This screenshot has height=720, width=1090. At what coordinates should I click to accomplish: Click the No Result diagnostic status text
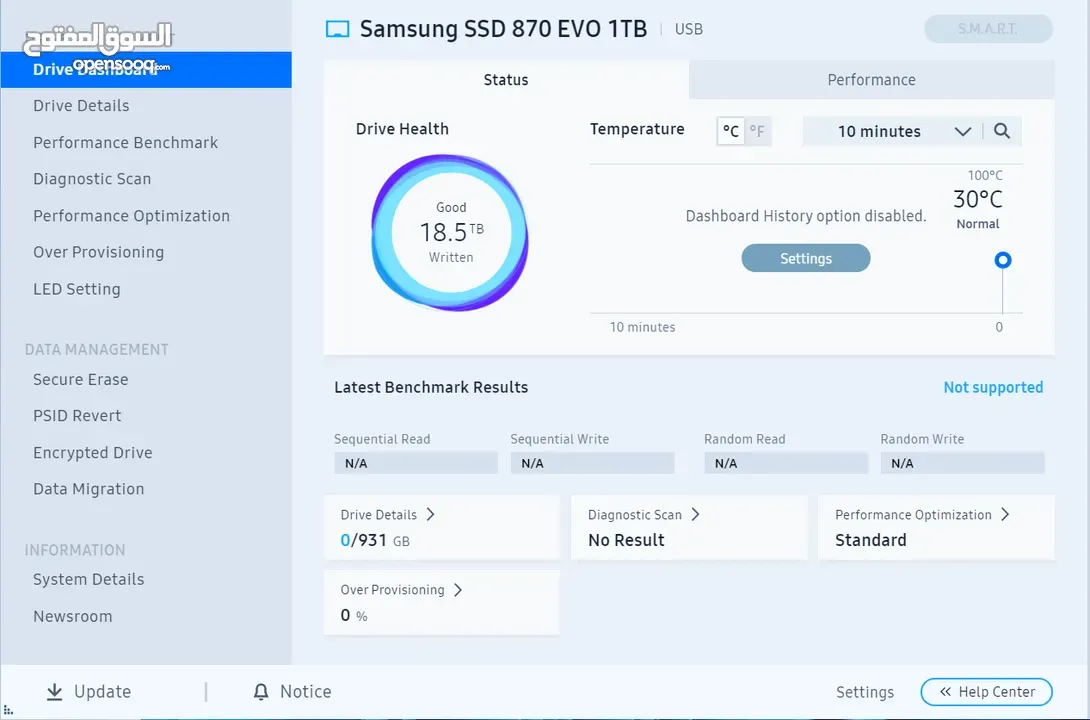tap(626, 540)
